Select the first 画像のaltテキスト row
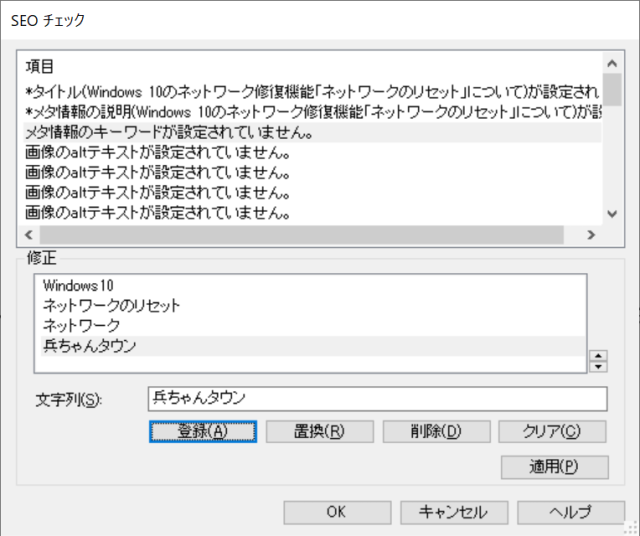This screenshot has height=536, width=640. click(312, 152)
